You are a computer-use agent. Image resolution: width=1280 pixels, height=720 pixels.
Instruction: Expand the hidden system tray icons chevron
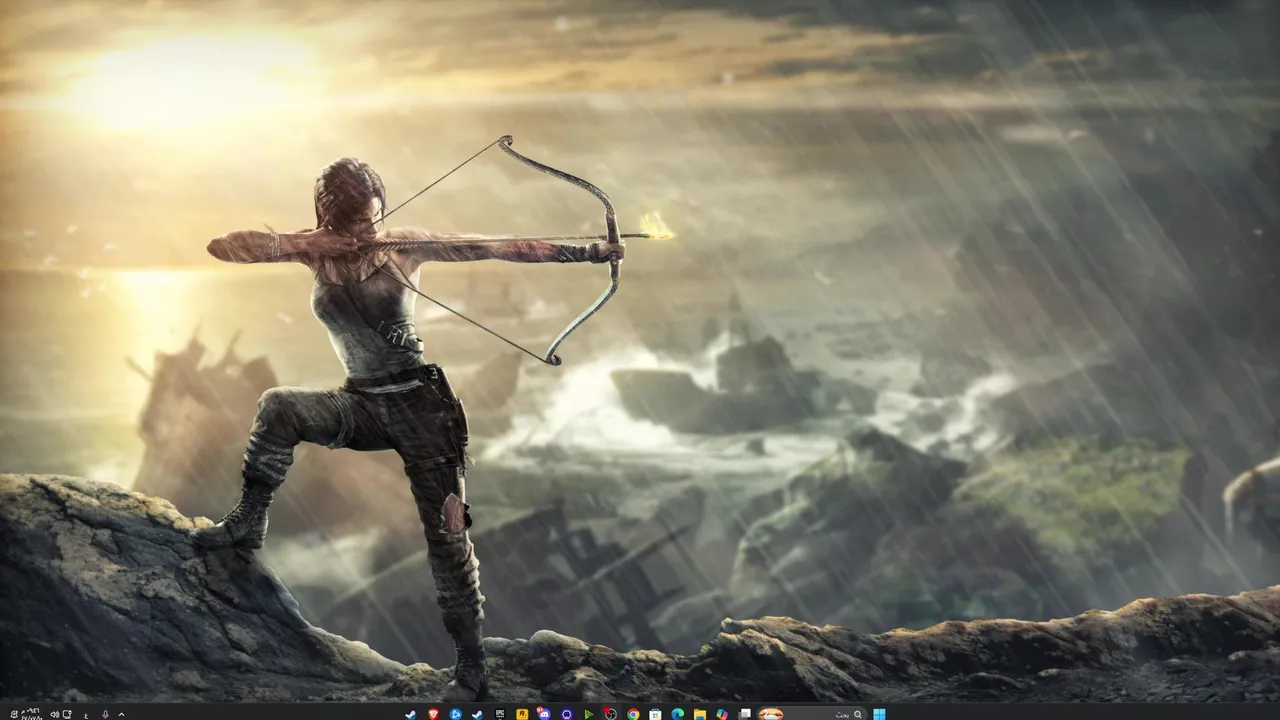tap(121, 714)
